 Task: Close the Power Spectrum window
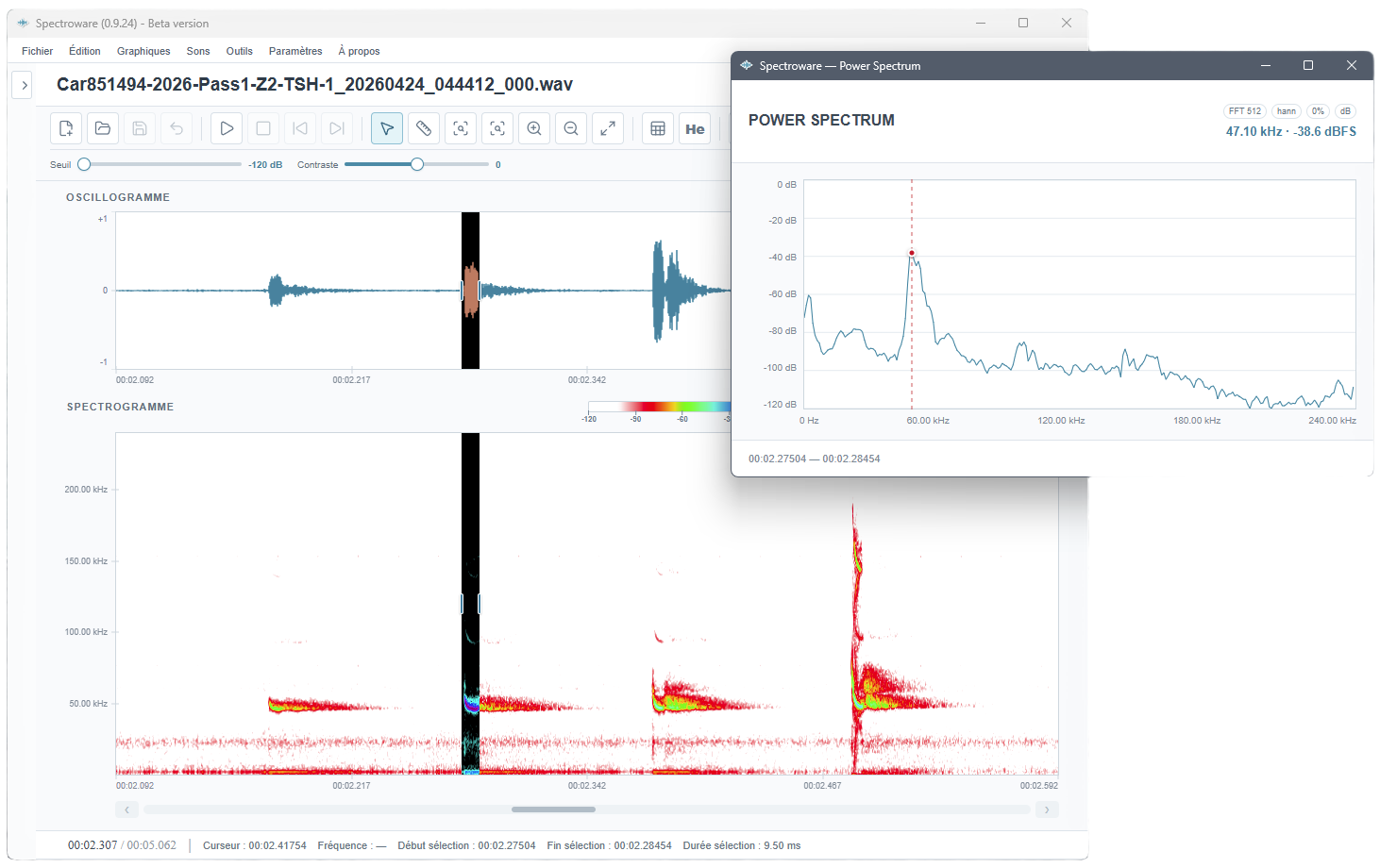tap(1352, 65)
